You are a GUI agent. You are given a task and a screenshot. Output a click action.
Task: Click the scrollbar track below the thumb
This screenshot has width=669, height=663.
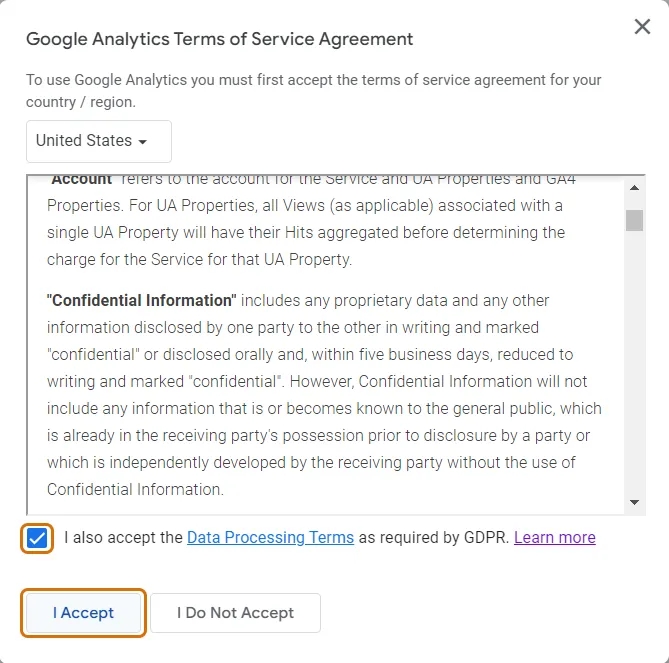(x=634, y=363)
